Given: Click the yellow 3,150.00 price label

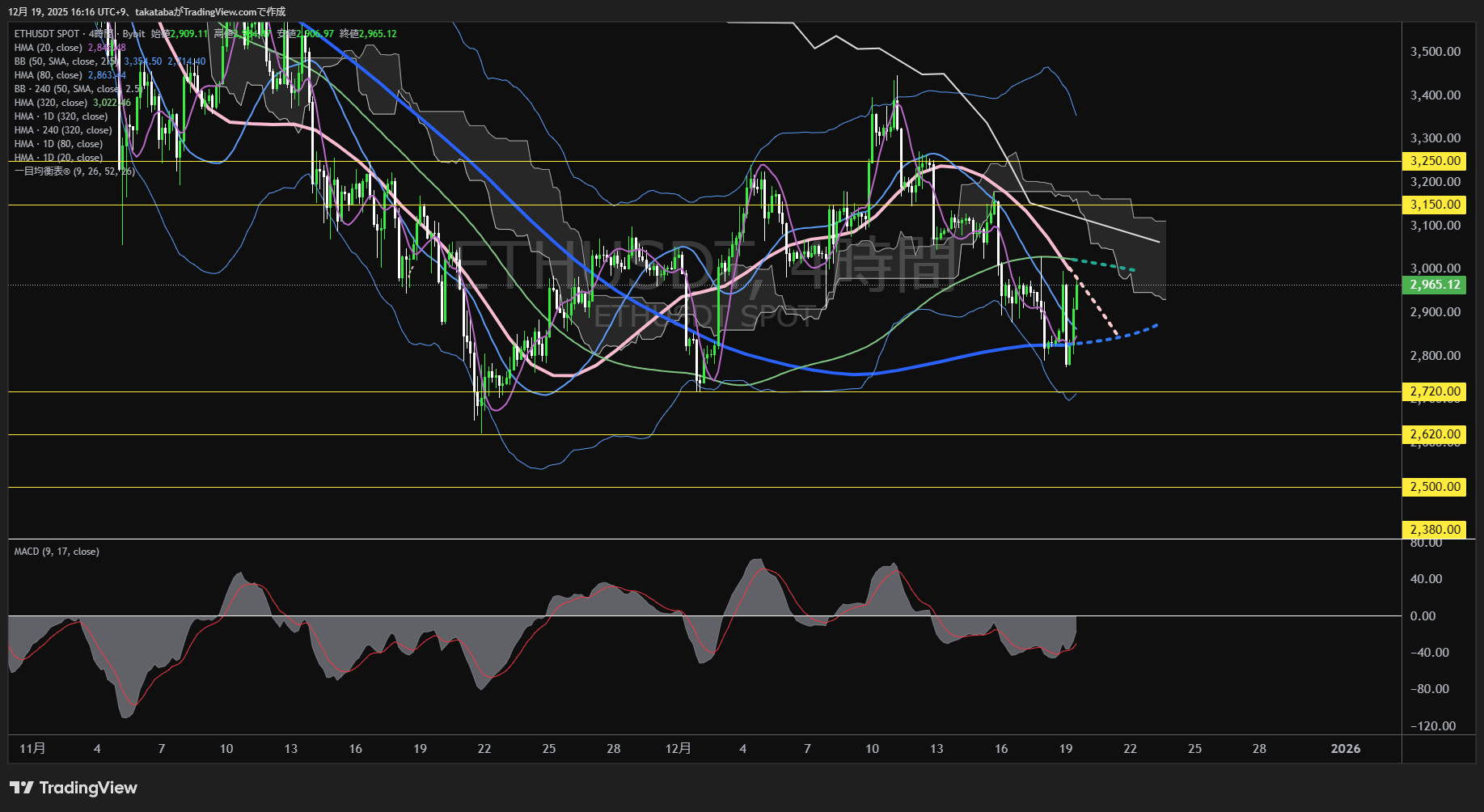Looking at the screenshot, I should pyautogui.click(x=1435, y=205).
